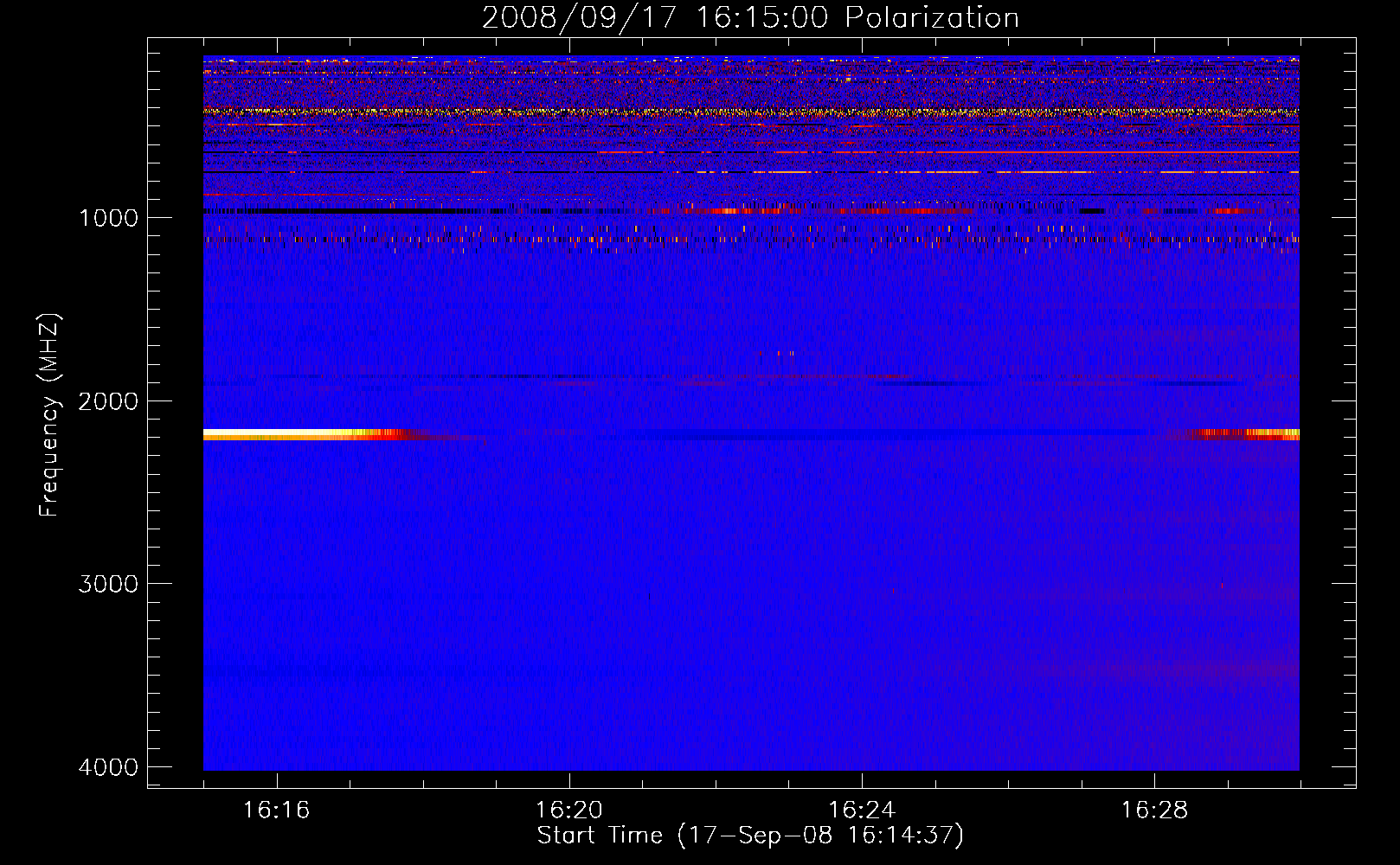The height and width of the screenshot is (865, 1400).
Task: Click the 16:20 time tick label
Action: click(568, 811)
